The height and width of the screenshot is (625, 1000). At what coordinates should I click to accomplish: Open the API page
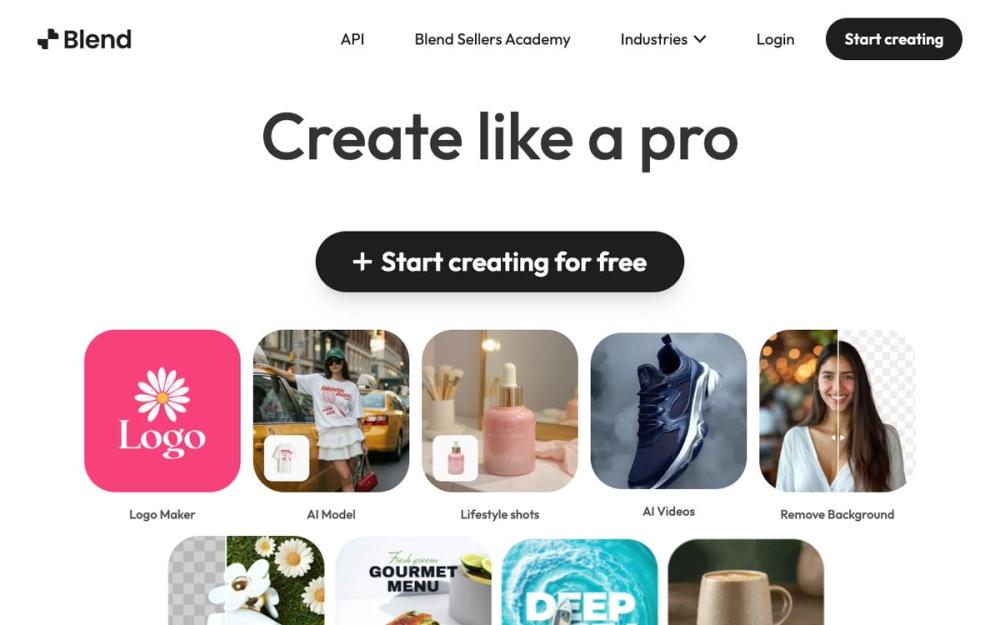(x=352, y=39)
